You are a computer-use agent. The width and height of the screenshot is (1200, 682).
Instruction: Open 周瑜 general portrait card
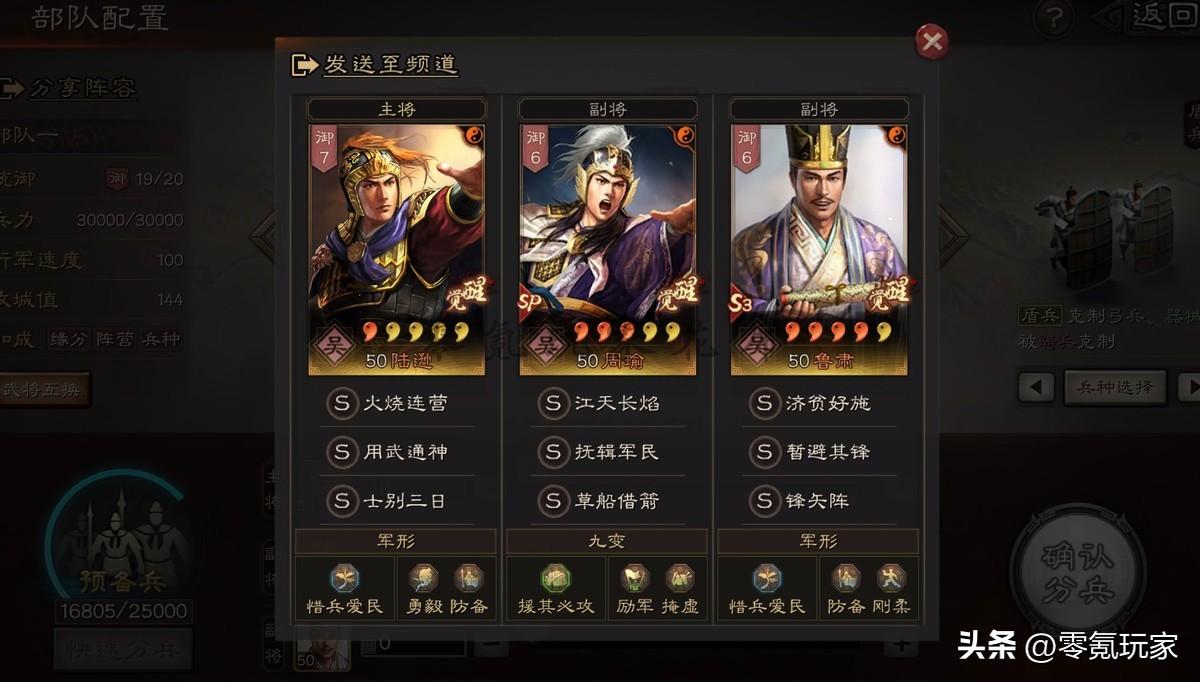tap(607, 249)
